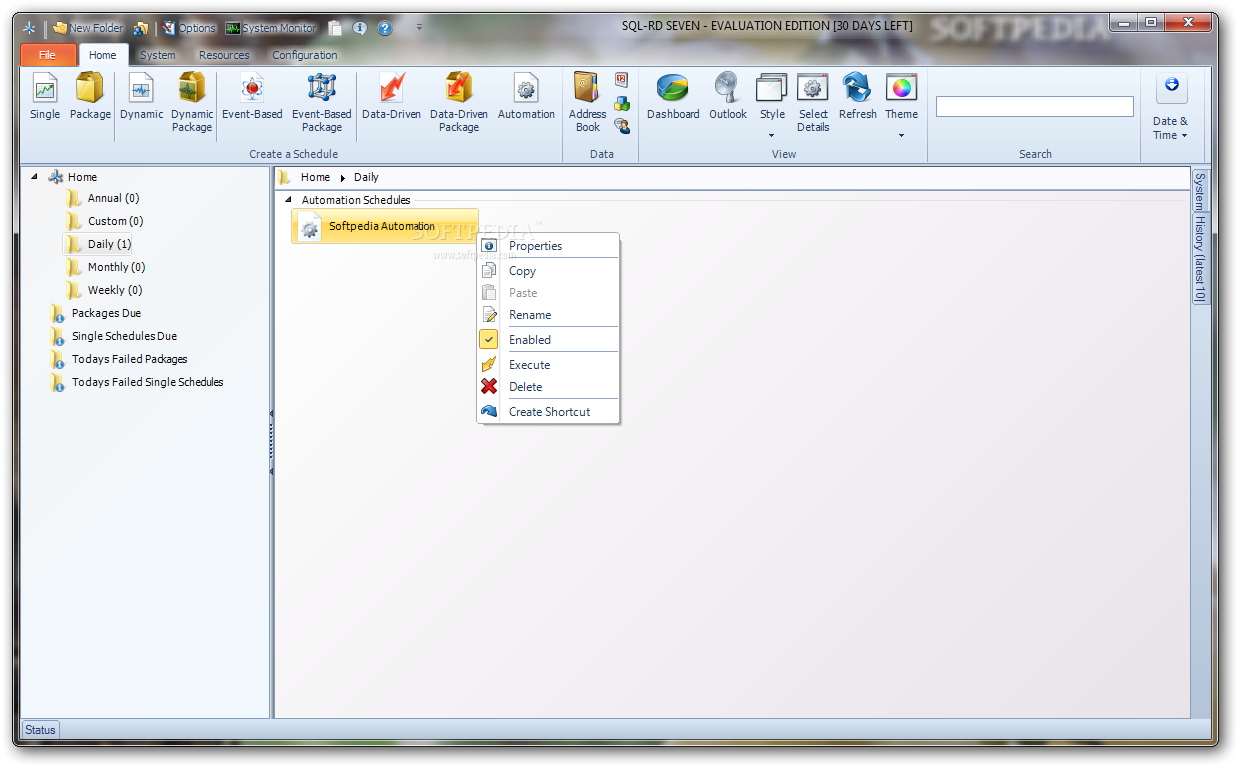
Task: Create a Data-Driven Package schedule
Action: [x=459, y=103]
